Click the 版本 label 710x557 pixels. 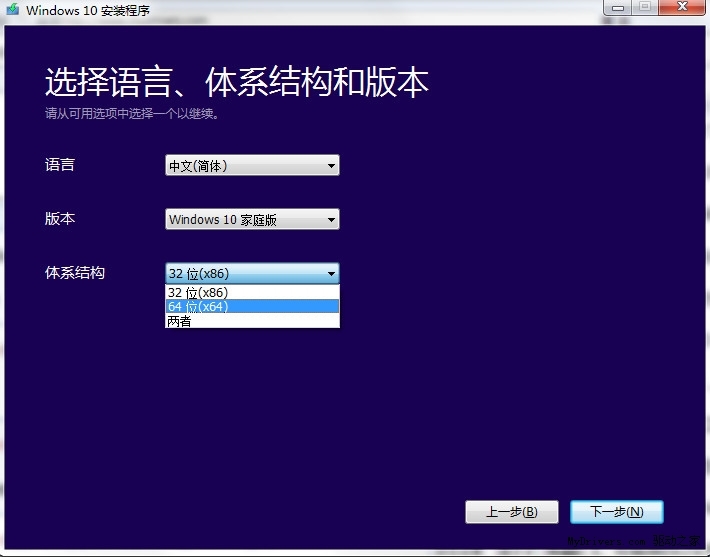(x=60, y=219)
